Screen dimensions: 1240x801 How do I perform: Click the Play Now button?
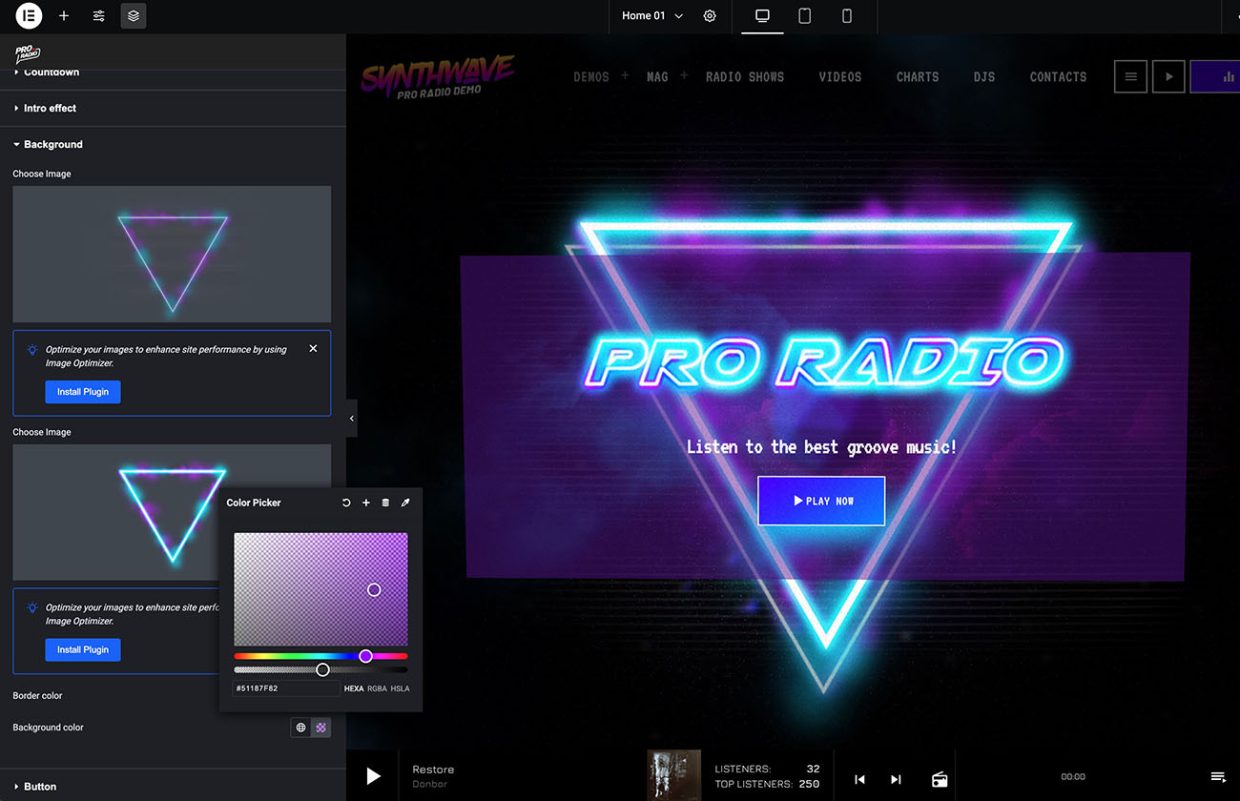click(821, 501)
